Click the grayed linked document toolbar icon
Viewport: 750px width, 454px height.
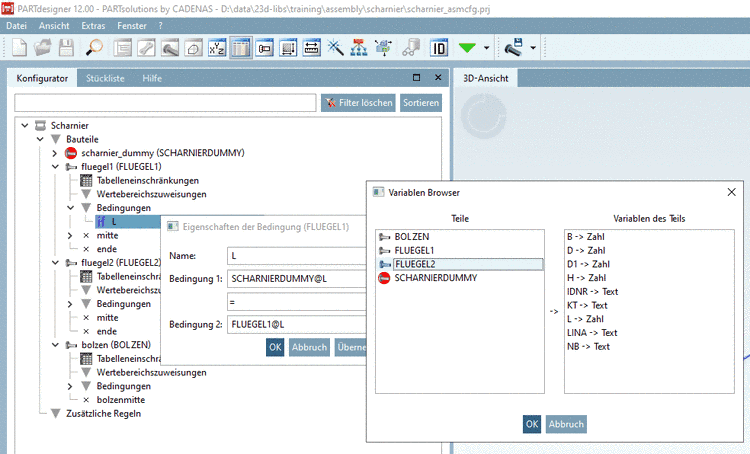411,48
